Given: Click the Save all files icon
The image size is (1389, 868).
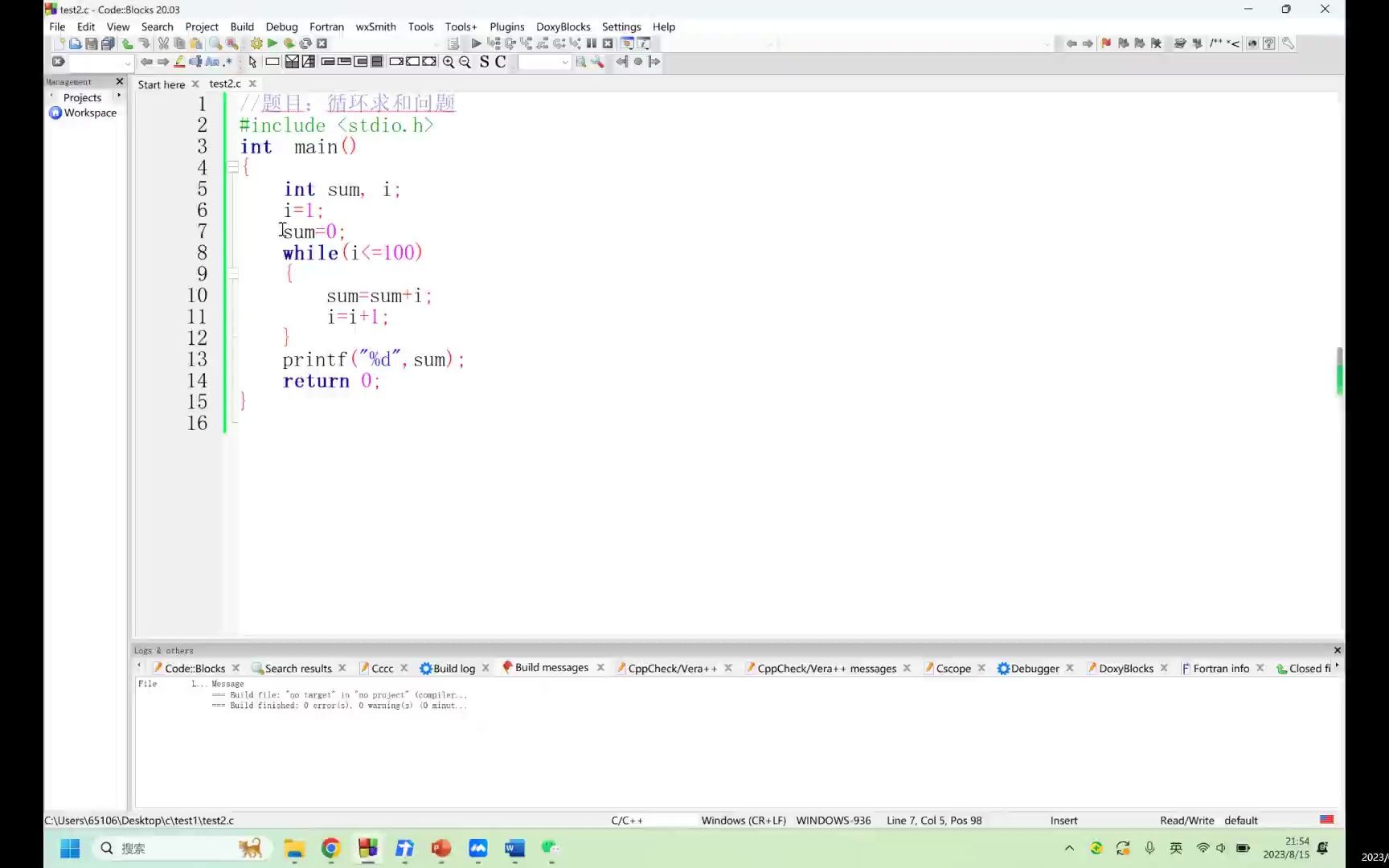Looking at the screenshot, I should tap(108, 43).
